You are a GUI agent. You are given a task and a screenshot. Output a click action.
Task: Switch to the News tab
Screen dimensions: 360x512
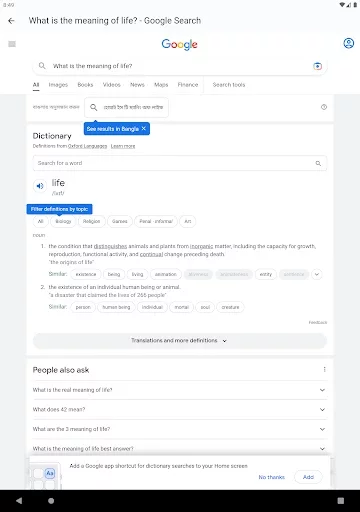pyautogui.click(x=137, y=85)
